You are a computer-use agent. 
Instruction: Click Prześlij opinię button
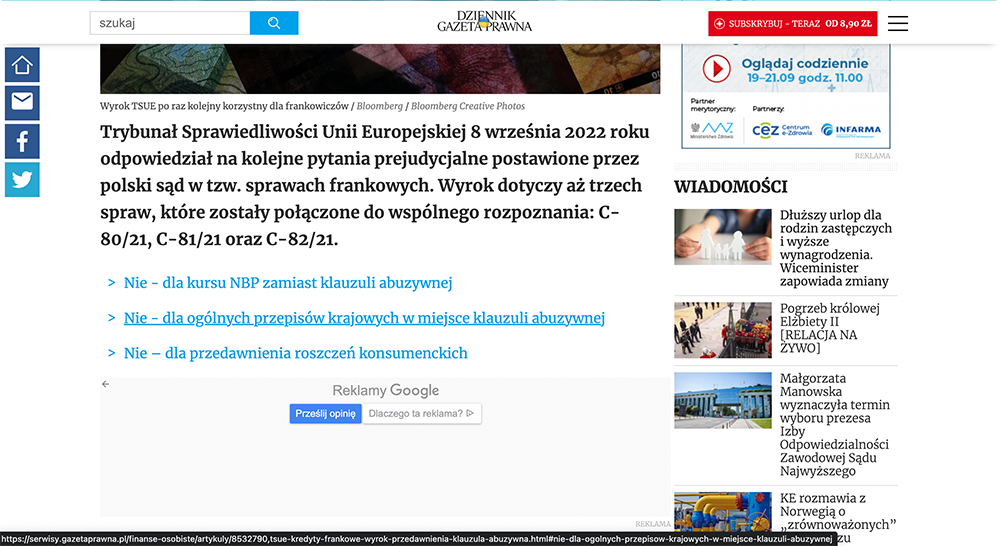click(325, 413)
